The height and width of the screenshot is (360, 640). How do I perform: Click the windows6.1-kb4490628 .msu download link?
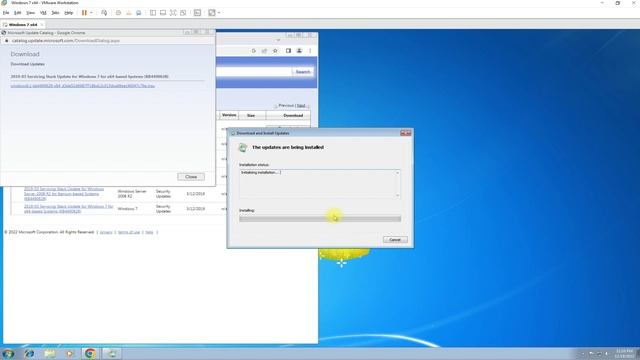[82, 86]
